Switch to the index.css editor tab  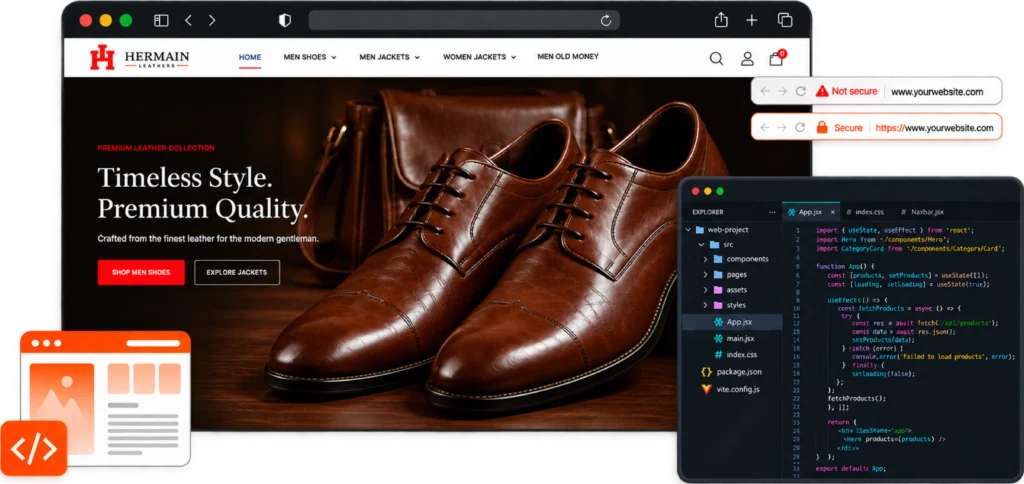865,212
